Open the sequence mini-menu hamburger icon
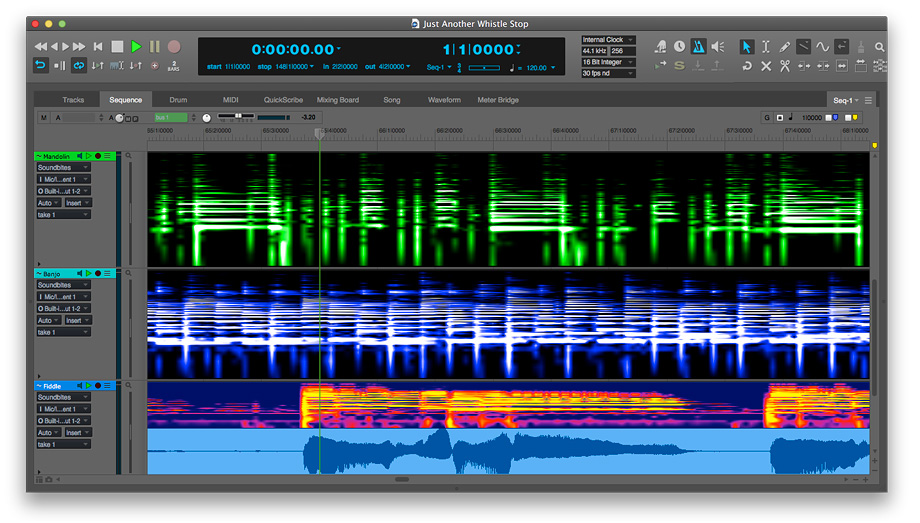 (x=868, y=100)
